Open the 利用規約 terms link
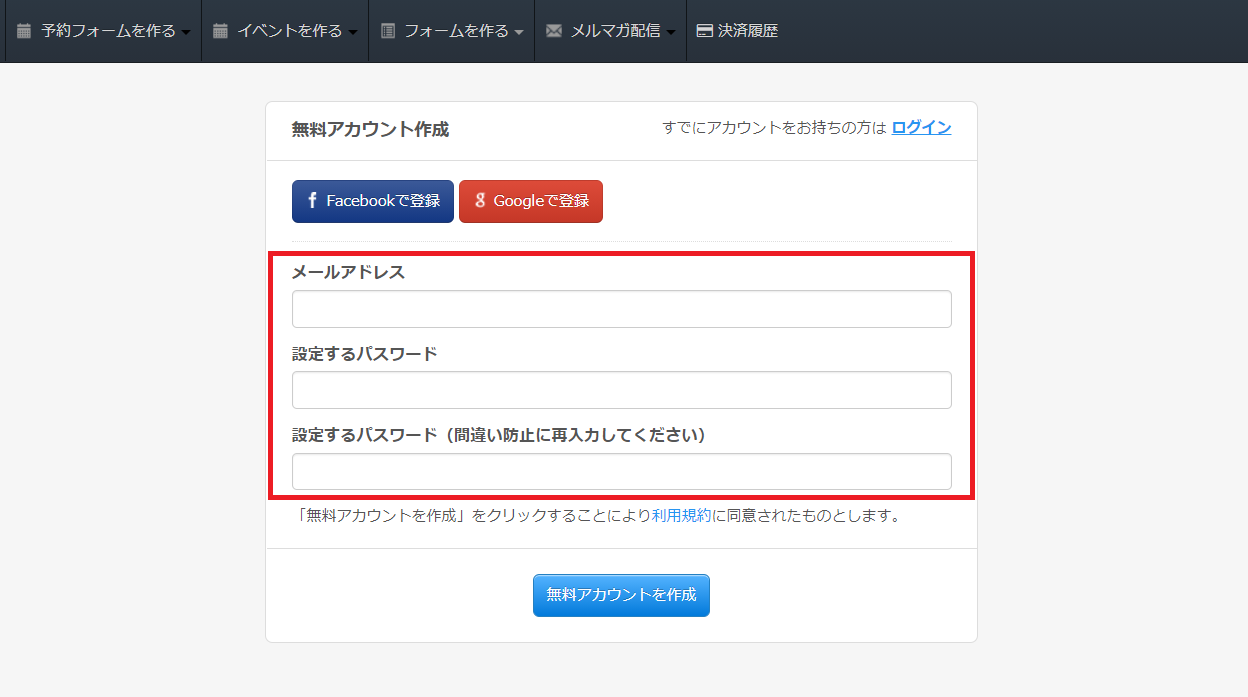Screen dimensions: 1248x697 coord(682,516)
